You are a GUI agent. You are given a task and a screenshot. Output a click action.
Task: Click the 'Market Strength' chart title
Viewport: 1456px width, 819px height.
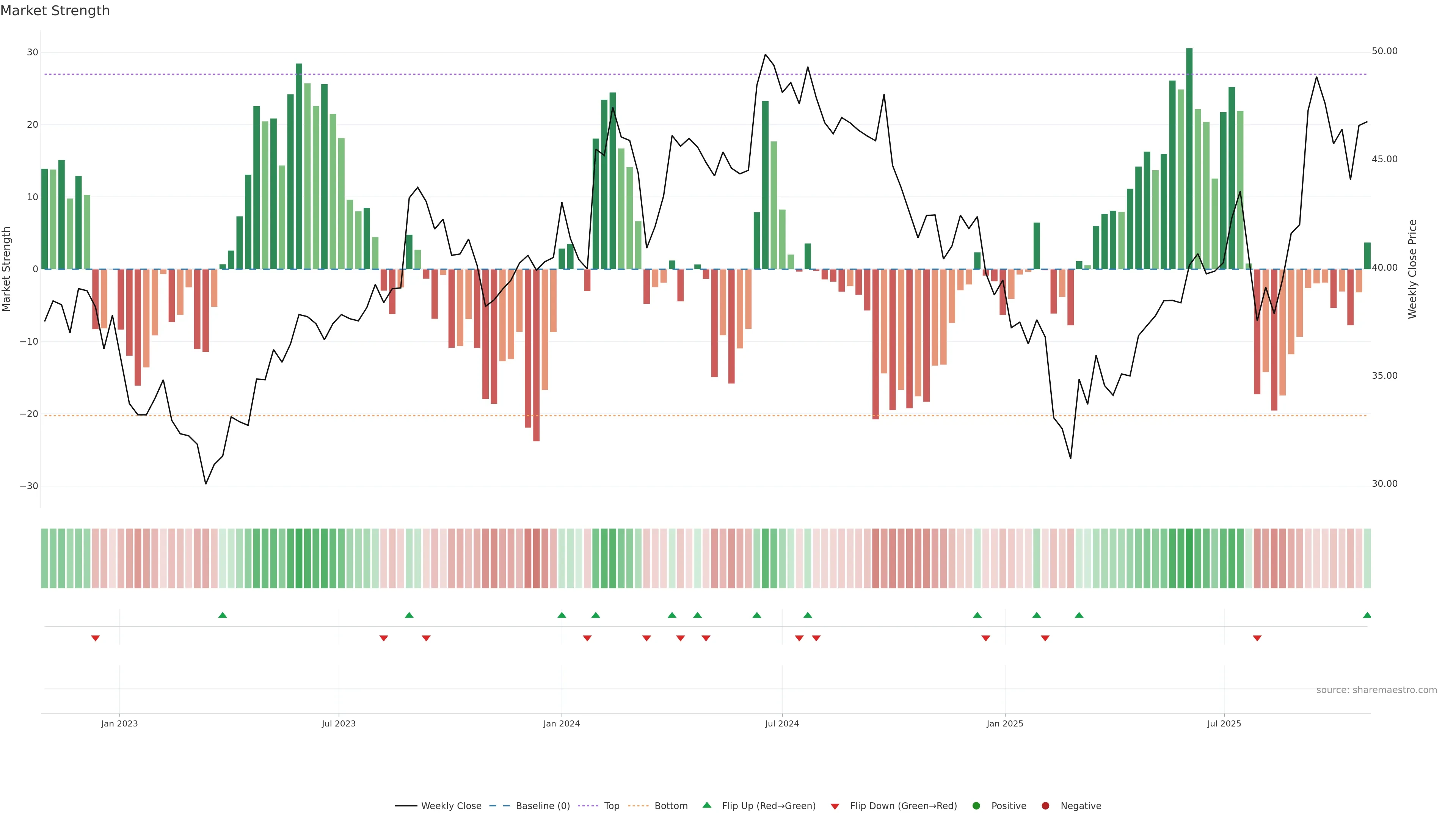[55, 11]
